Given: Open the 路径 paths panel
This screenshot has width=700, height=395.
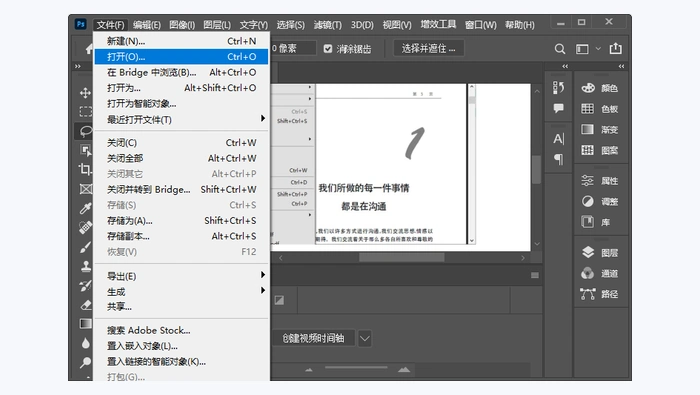Looking at the screenshot, I should (x=600, y=294).
